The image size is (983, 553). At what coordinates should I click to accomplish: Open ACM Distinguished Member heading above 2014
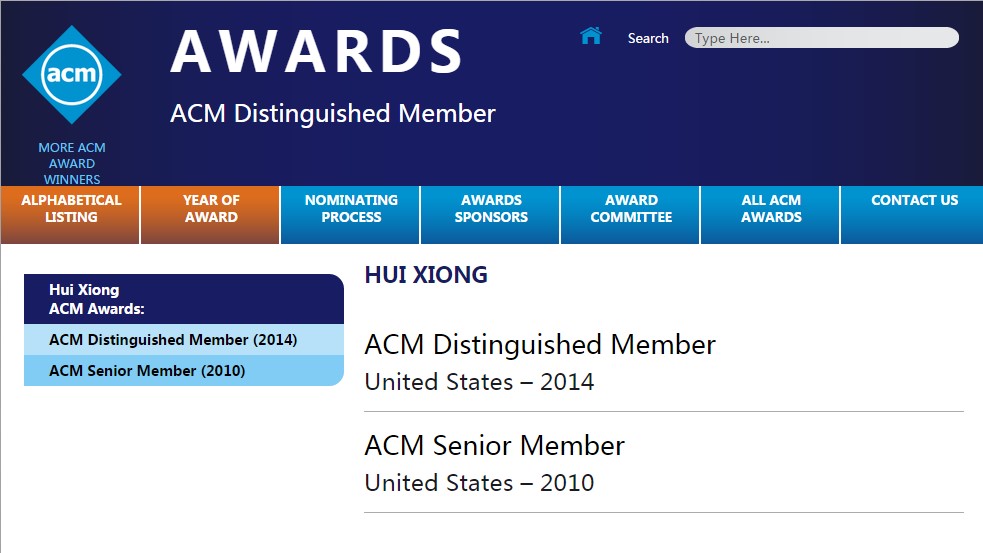pos(540,345)
